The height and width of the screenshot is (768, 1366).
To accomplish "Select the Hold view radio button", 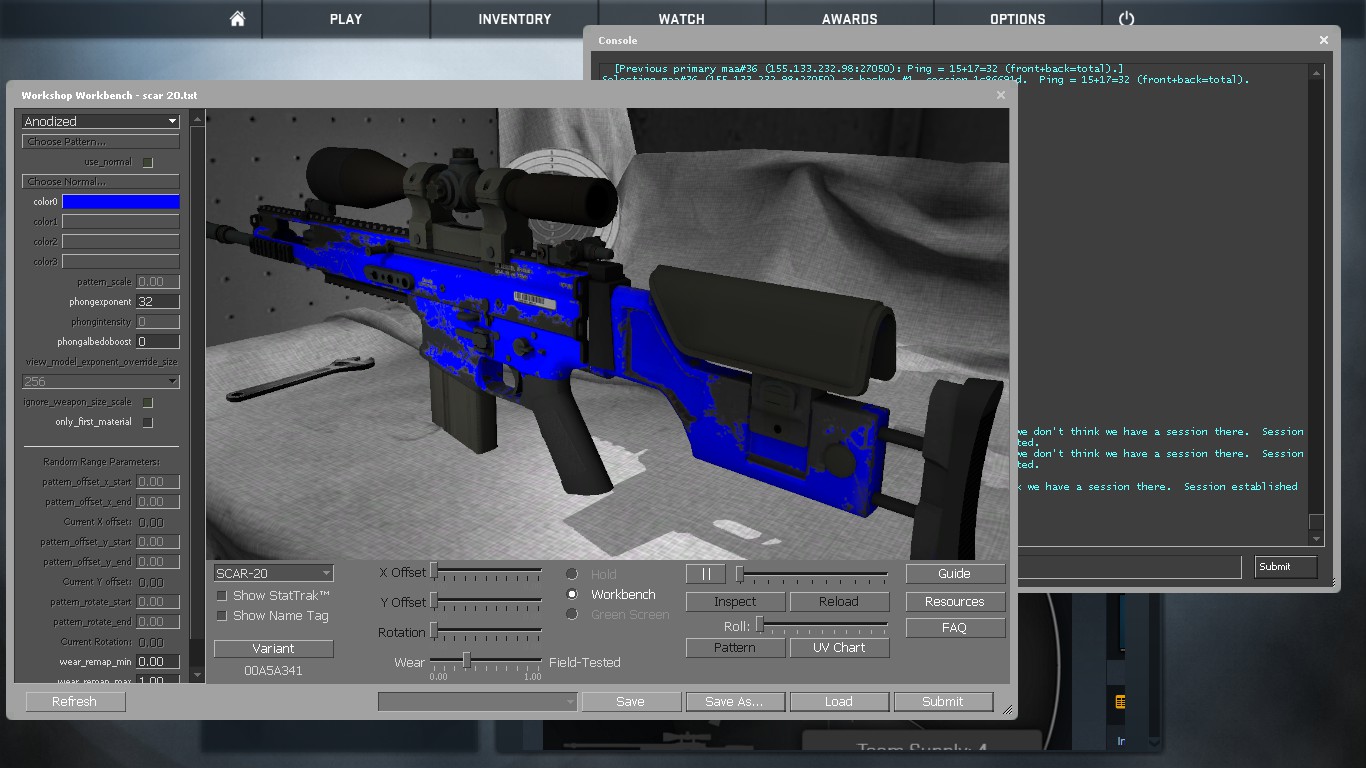I will 572,574.
